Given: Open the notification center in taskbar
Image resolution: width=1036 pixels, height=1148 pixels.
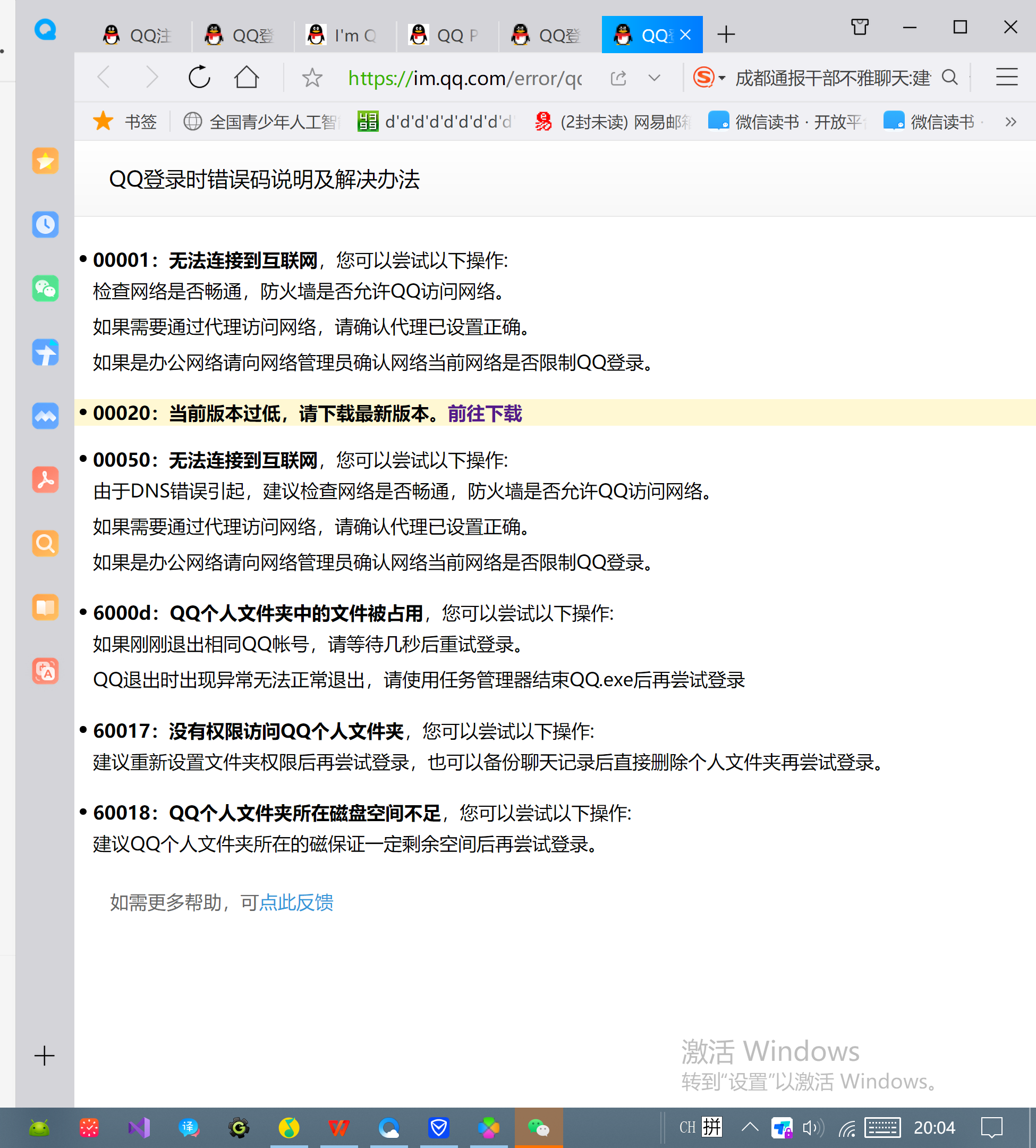Looking at the screenshot, I should [x=991, y=1127].
